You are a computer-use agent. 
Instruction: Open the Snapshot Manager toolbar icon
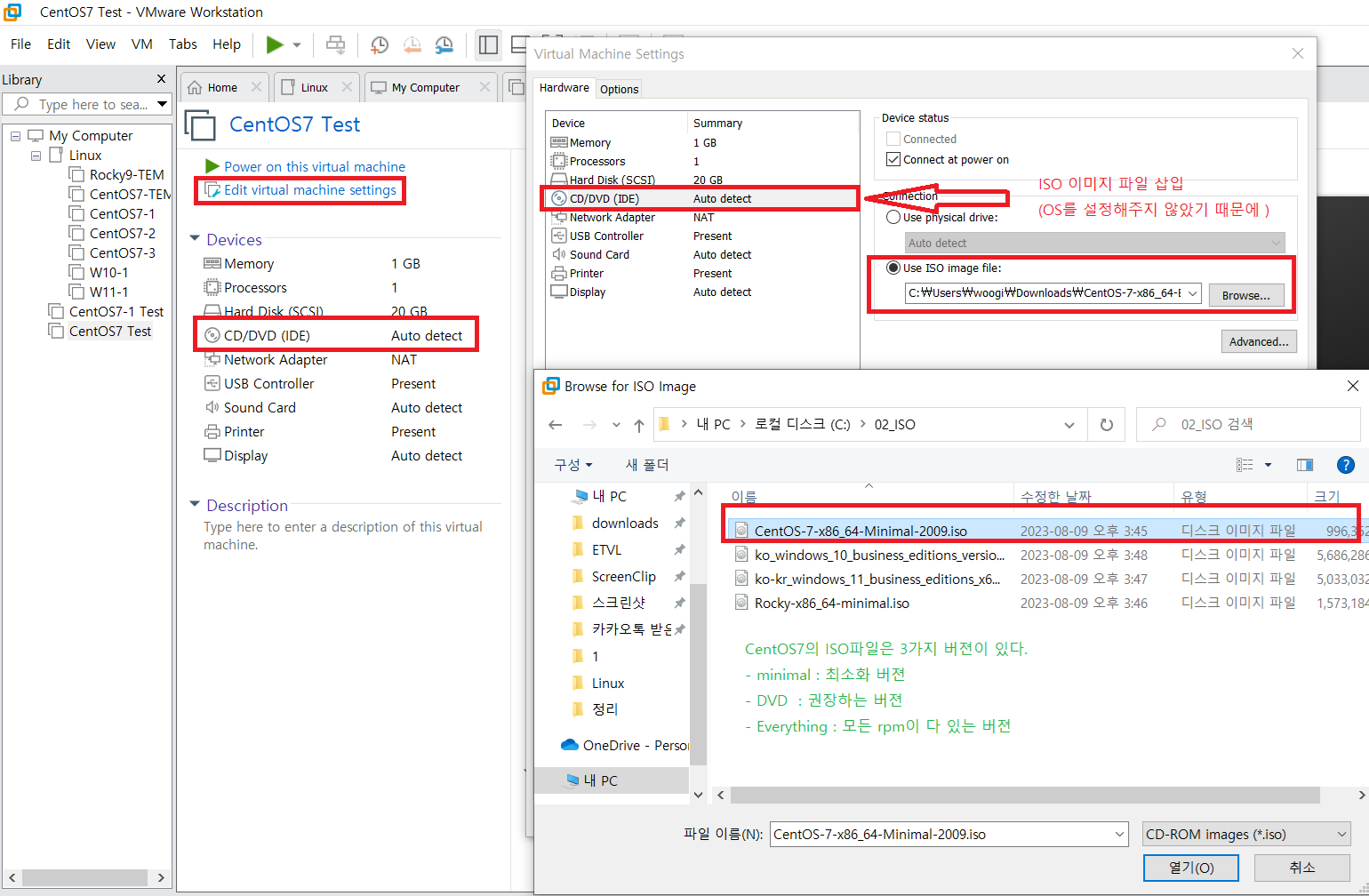[444, 45]
